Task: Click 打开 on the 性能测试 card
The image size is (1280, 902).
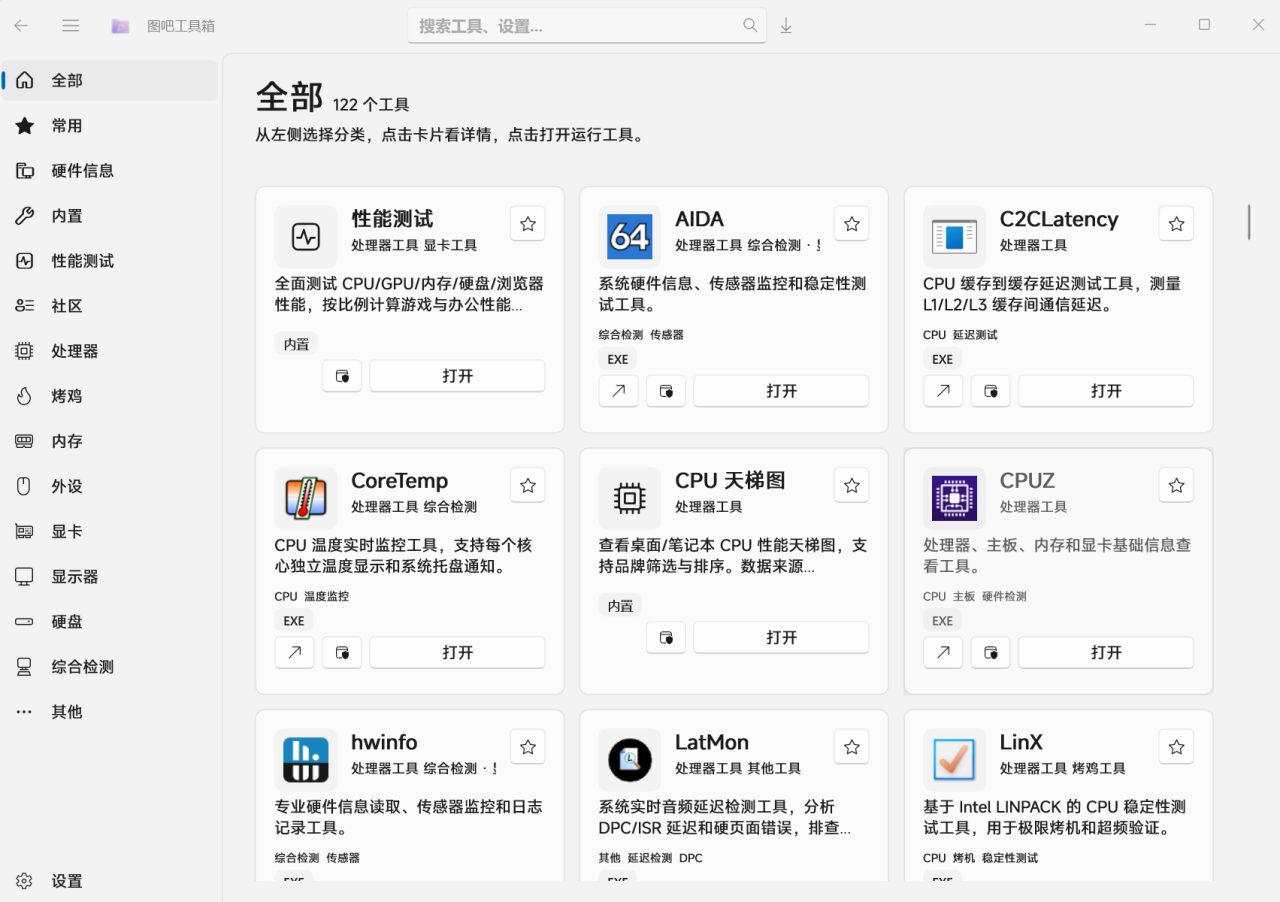Action: point(457,376)
